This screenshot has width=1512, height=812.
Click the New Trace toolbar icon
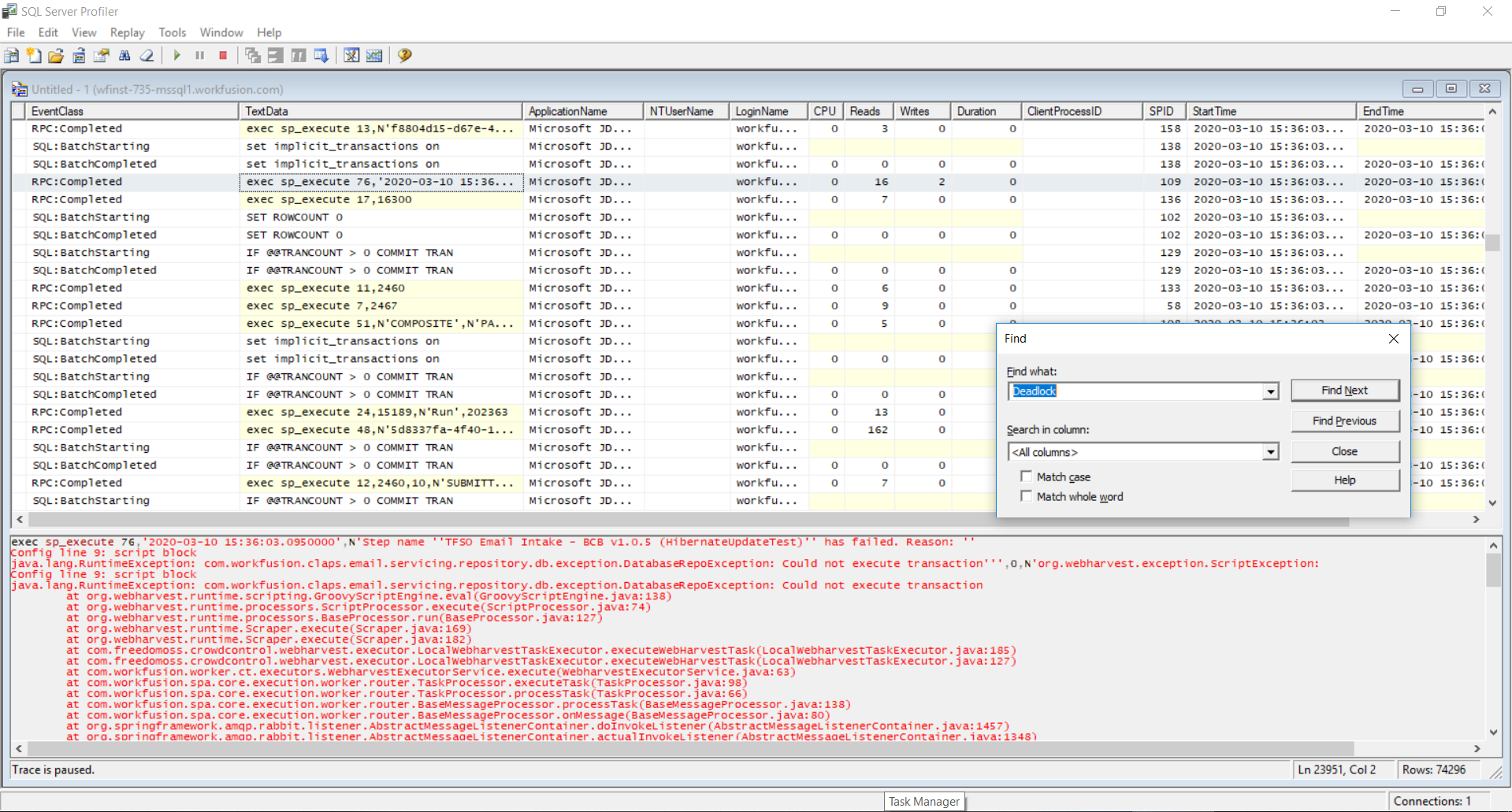12,56
